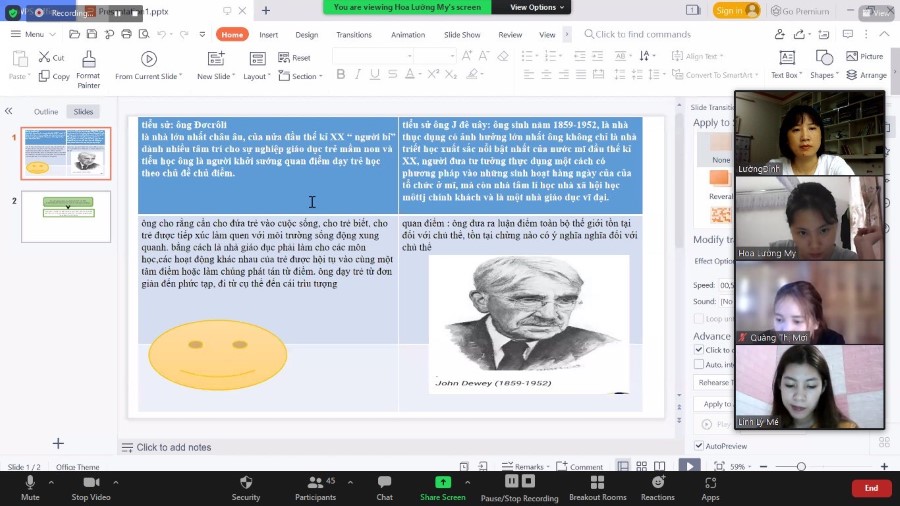Screen dimensions: 900x506
Task: Open the font size combo box
Action: click(x=435, y=56)
